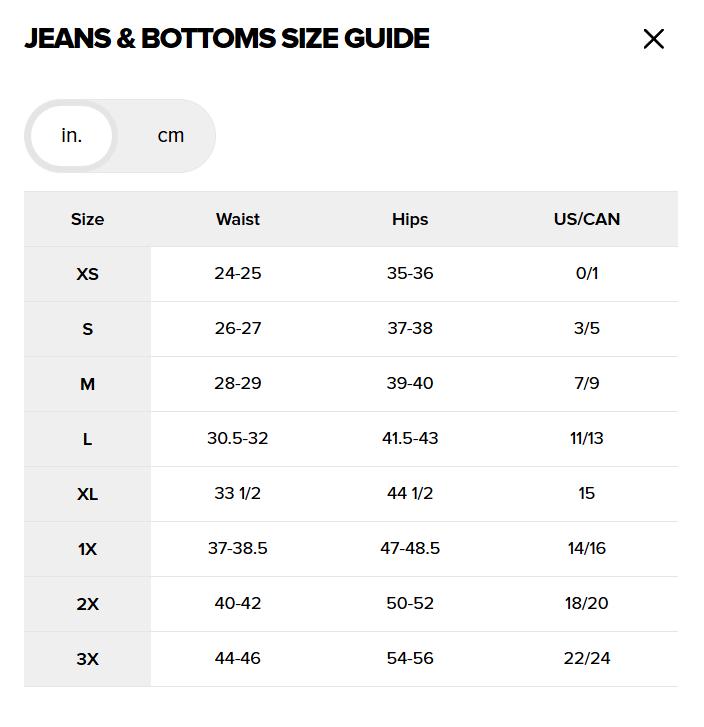
Task: Select the M size row label
Action: [87, 384]
